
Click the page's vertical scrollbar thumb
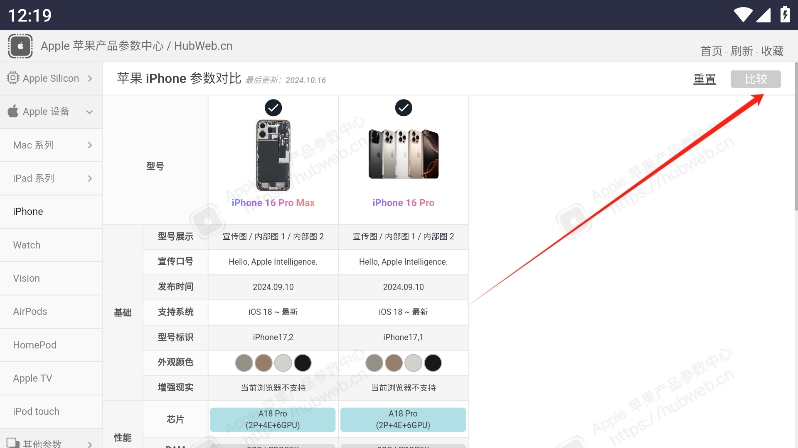click(x=795, y=136)
